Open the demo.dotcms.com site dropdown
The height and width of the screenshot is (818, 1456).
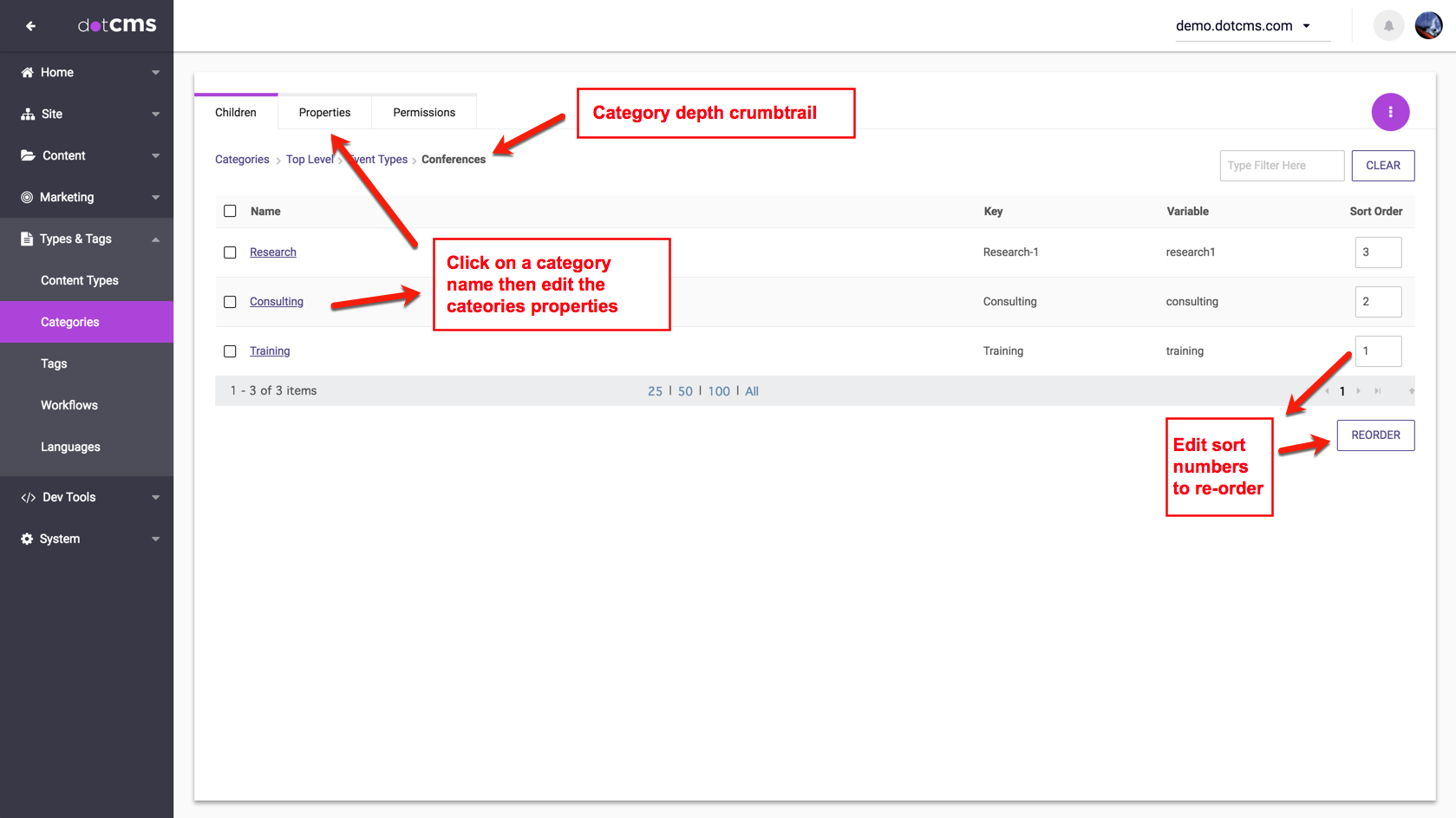point(1243,26)
